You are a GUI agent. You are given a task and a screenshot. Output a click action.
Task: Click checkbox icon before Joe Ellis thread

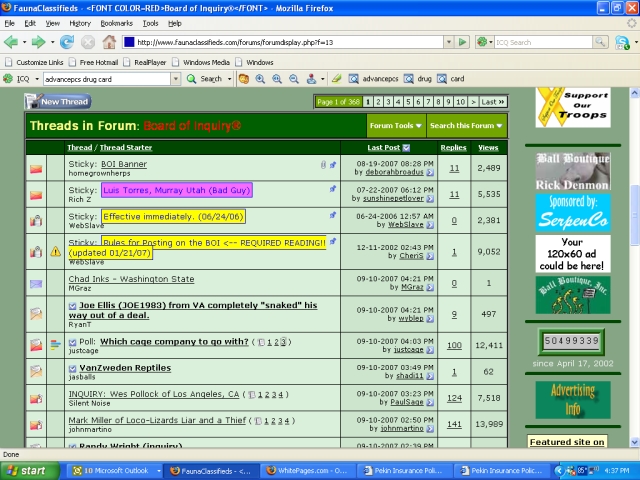[x=72, y=306]
